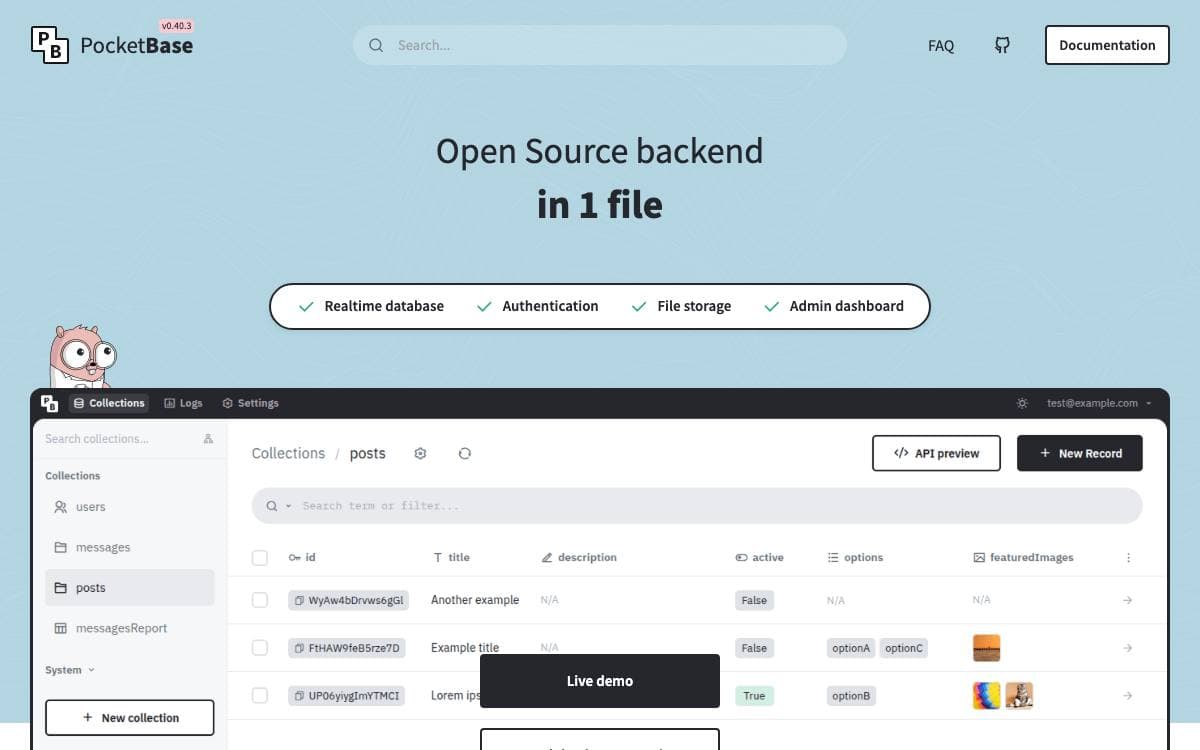The image size is (1200, 750).
Task: Select the messages collection
Action: (x=130, y=547)
